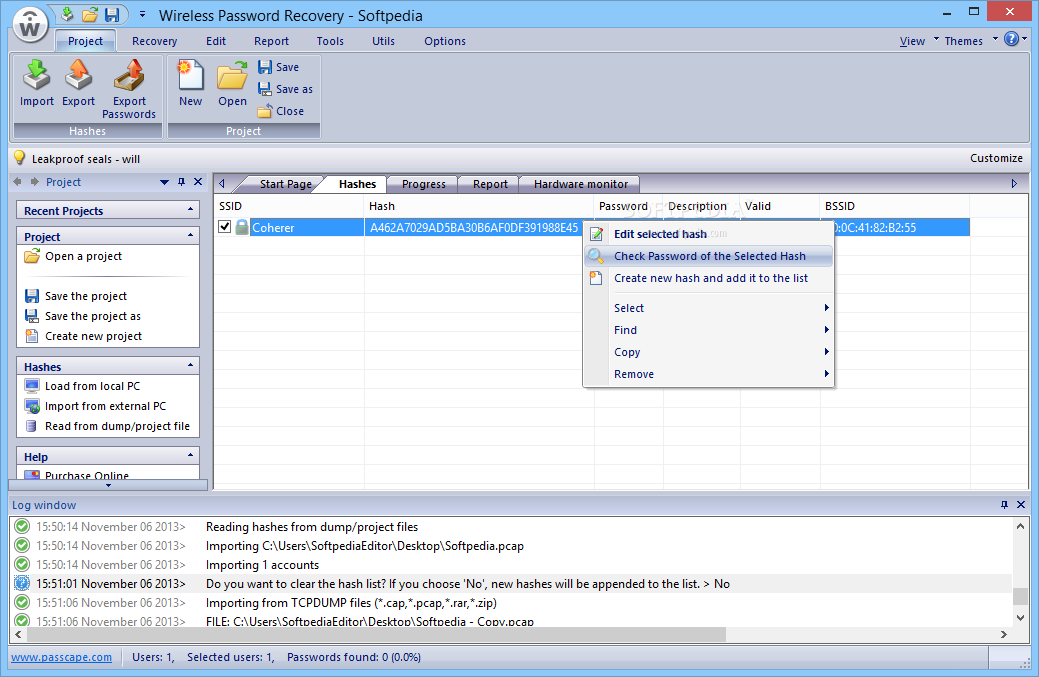The height and width of the screenshot is (677, 1039).
Task: Switch to the Utils ribbon tab
Action: click(383, 41)
